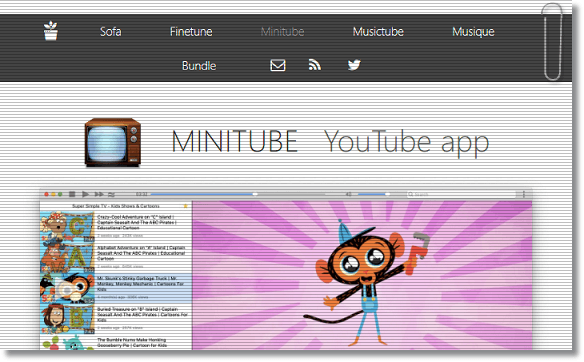584x362 pixels.
Task: Select the Buried Treasure on B Island video
Action: click(116, 319)
